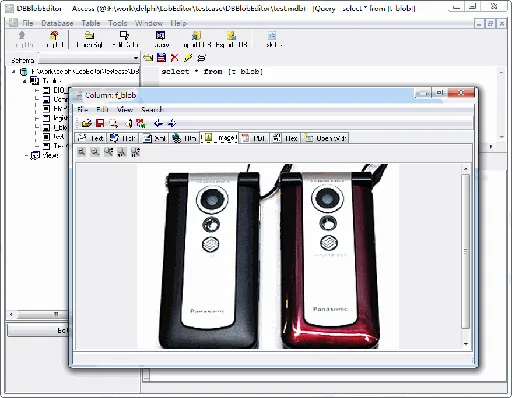The image size is (512, 398).
Task: Open the Table menu
Action: (x=91, y=23)
